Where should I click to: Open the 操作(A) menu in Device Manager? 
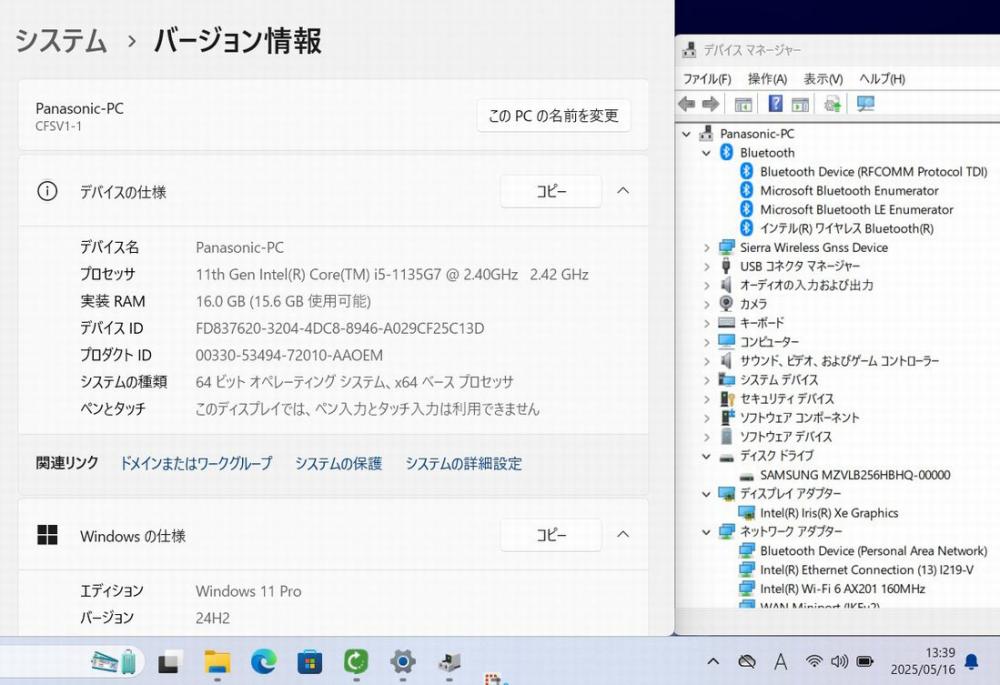767,79
